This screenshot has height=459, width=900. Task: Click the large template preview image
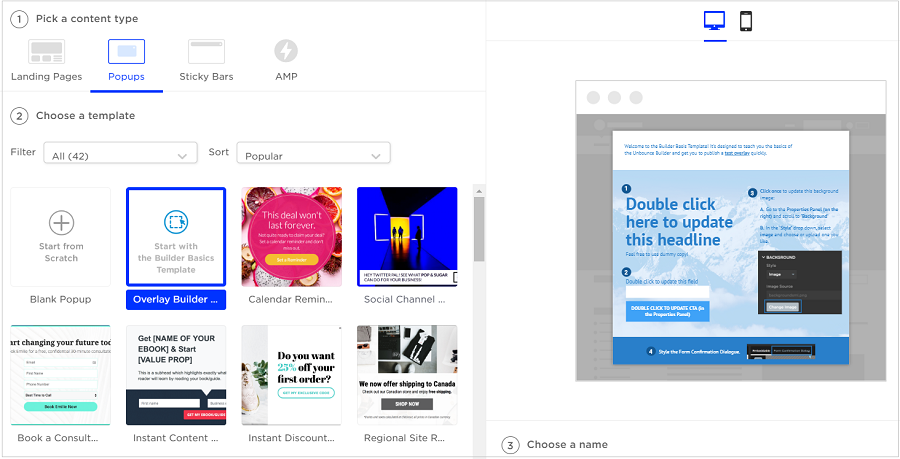pyautogui.click(x=731, y=247)
